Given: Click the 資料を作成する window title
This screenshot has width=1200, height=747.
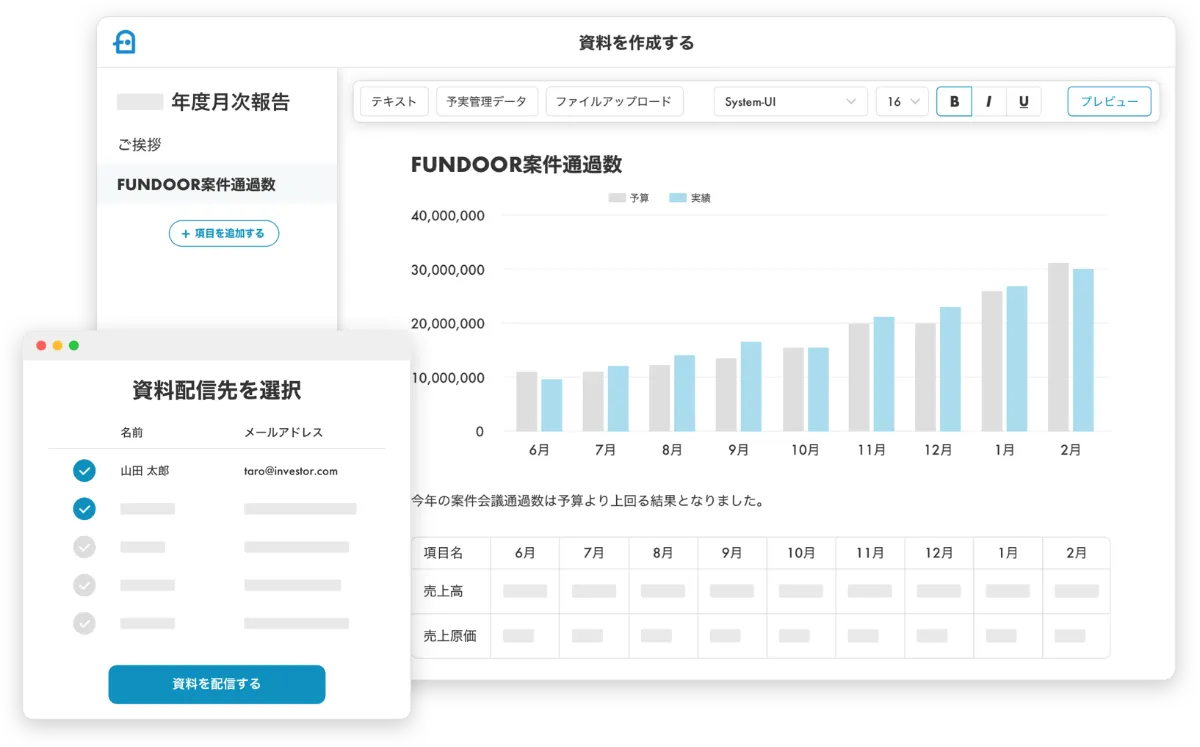Looking at the screenshot, I should point(636,43).
